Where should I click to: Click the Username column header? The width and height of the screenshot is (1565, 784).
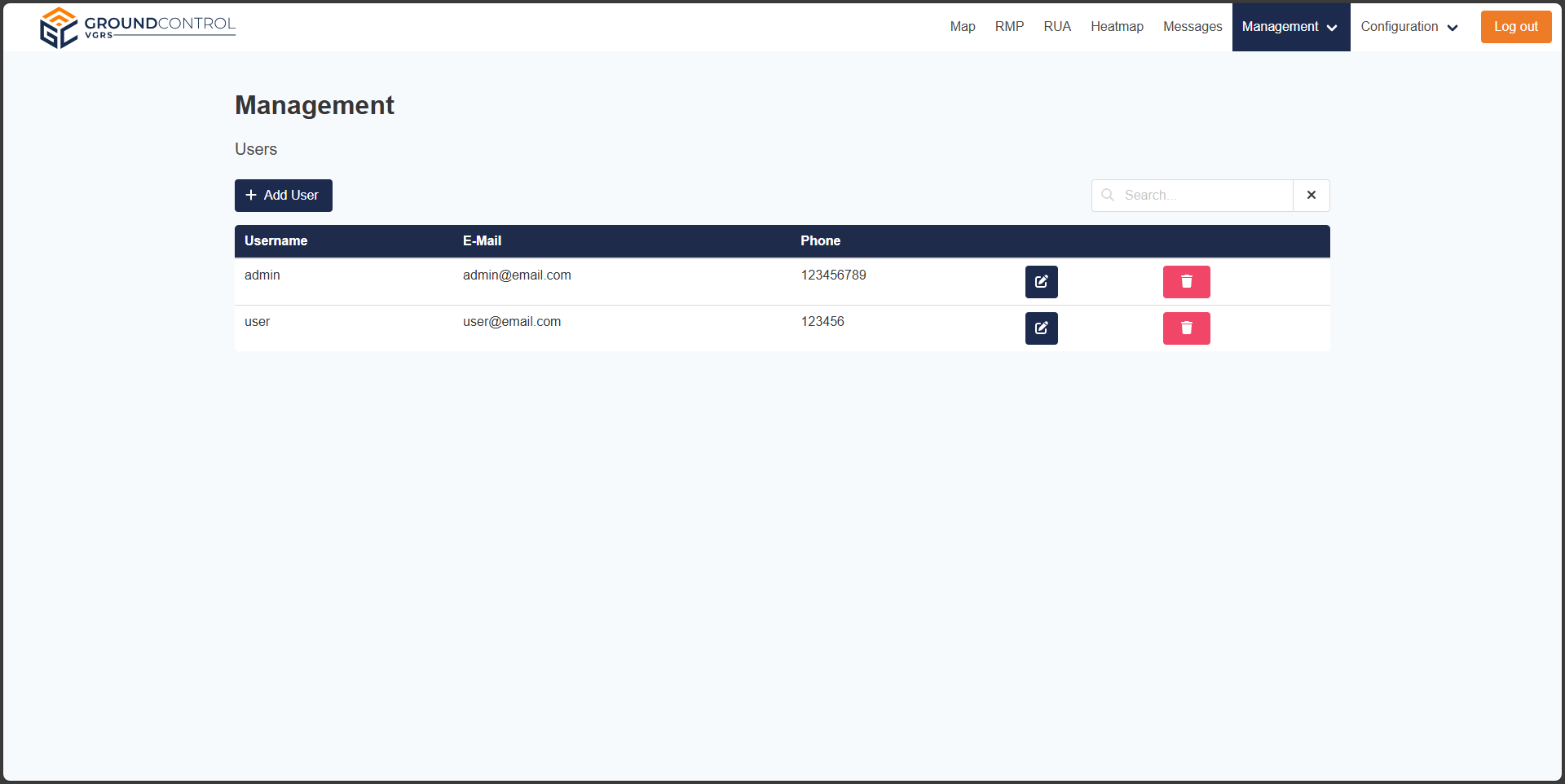[x=276, y=241]
